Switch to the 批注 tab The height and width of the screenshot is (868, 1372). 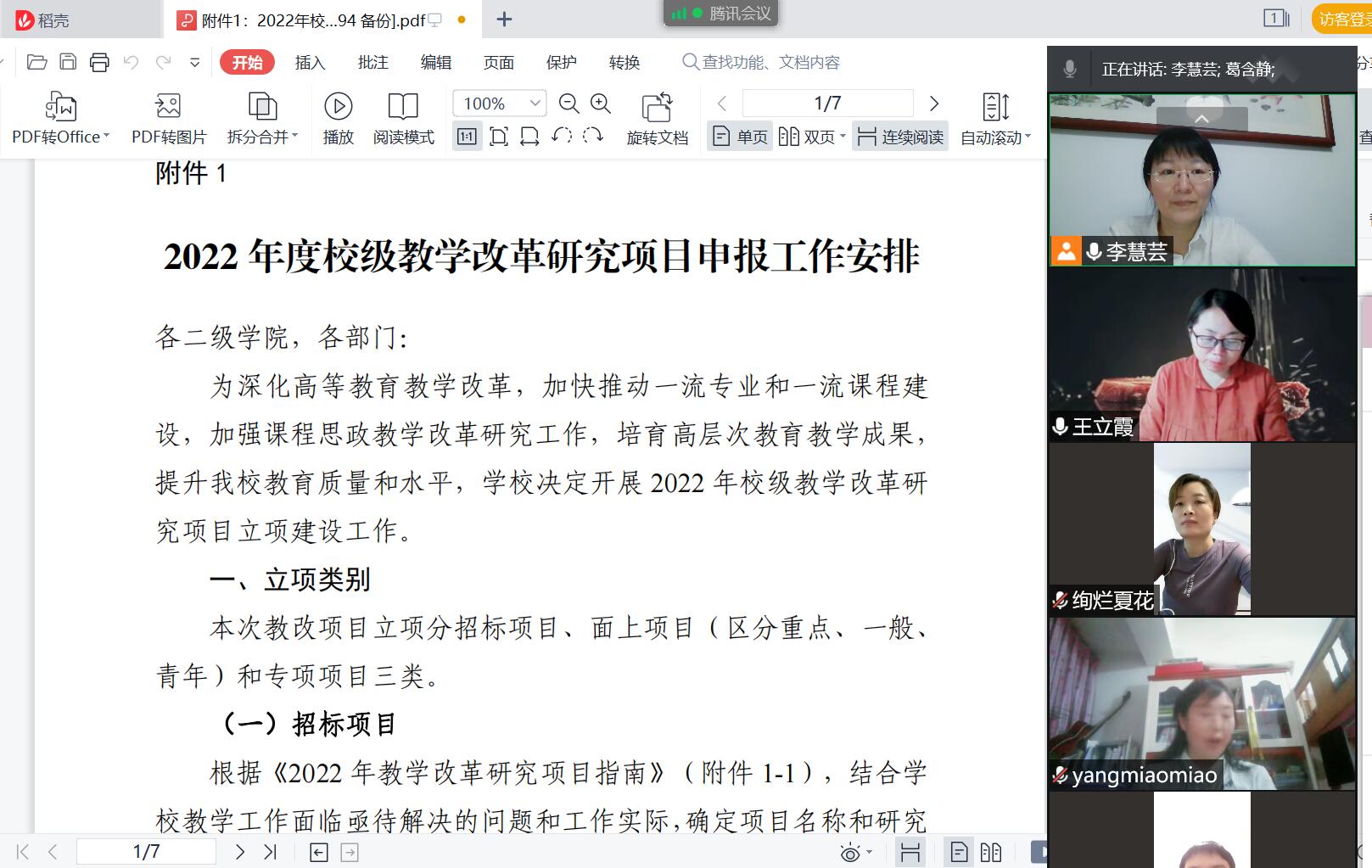point(372,62)
